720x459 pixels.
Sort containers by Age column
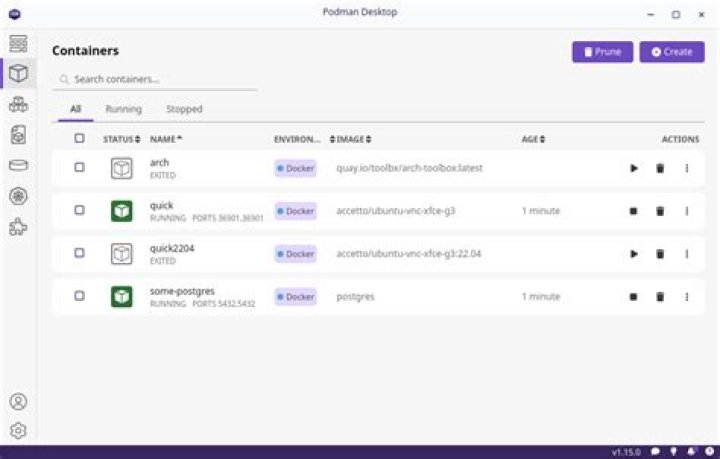(x=533, y=139)
